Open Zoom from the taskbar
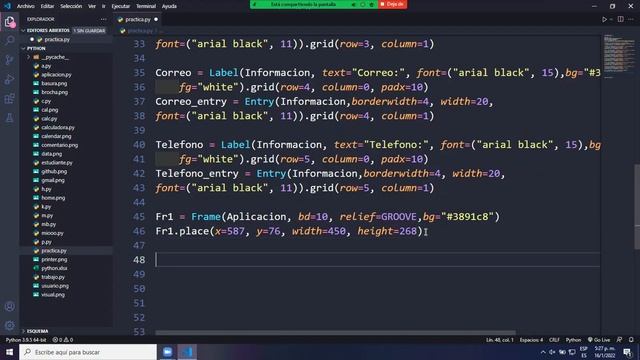Image resolution: width=640 pixels, height=360 pixels. pos(167,352)
